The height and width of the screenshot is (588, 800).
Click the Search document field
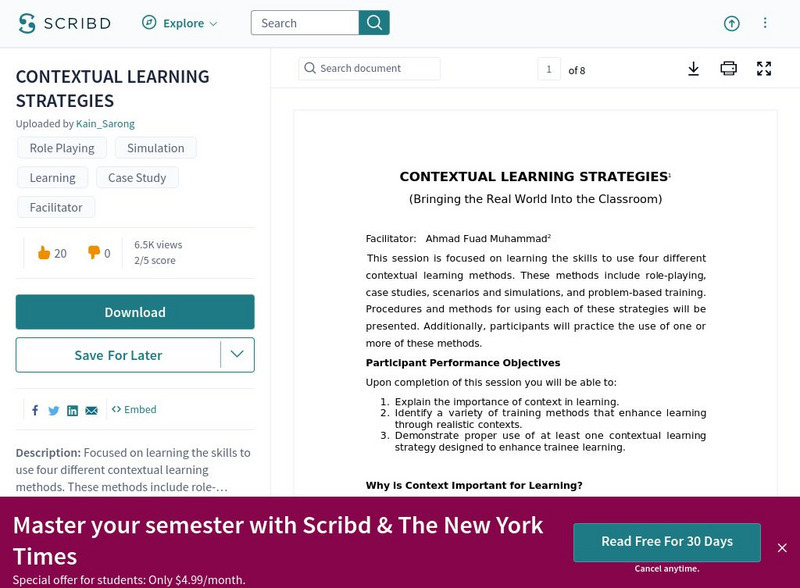click(370, 68)
